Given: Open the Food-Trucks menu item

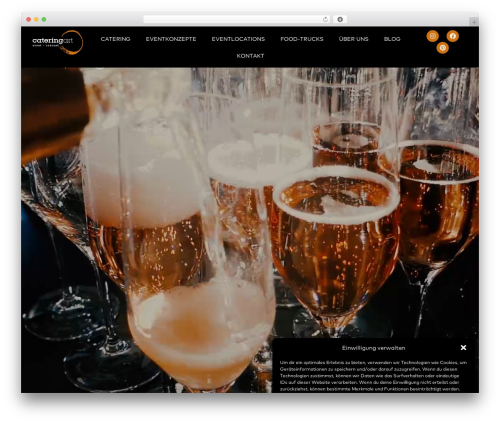Looking at the screenshot, I should click(x=302, y=39).
